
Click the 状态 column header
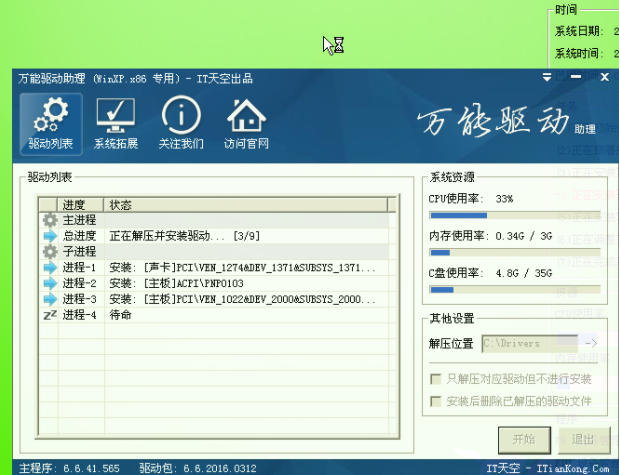[245, 204]
